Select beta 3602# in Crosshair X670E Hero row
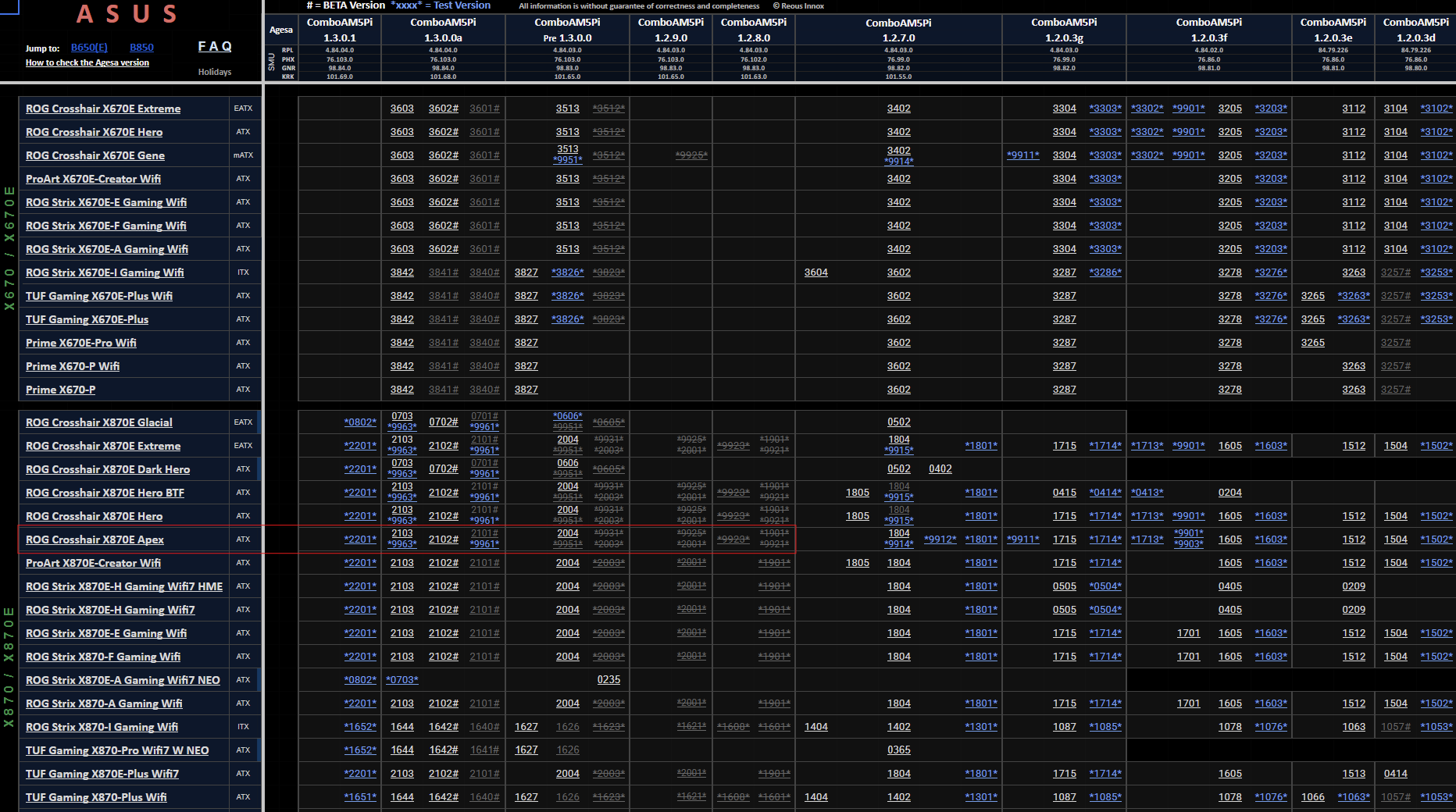Image resolution: width=1456 pixels, height=812 pixels. point(444,132)
